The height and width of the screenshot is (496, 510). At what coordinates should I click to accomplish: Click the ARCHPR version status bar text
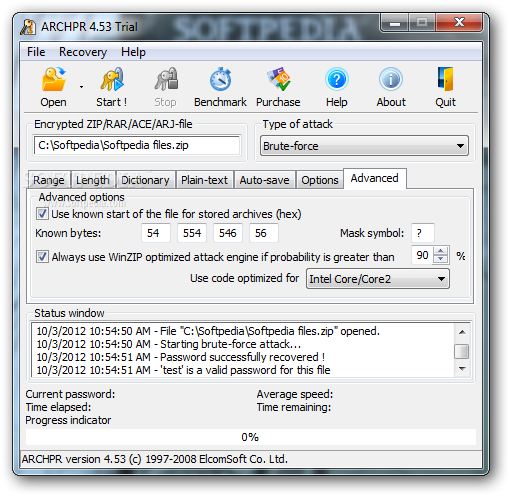point(155,459)
